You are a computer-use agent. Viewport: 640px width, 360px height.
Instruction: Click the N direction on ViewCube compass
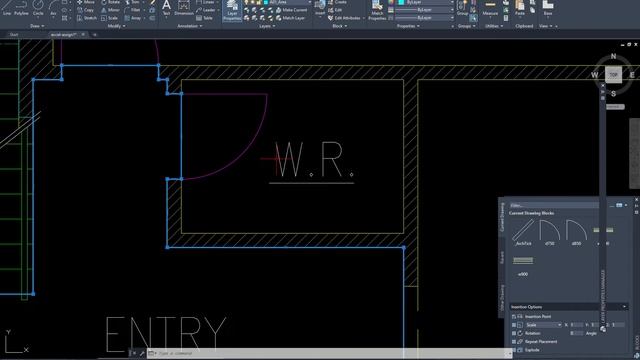point(613,56)
